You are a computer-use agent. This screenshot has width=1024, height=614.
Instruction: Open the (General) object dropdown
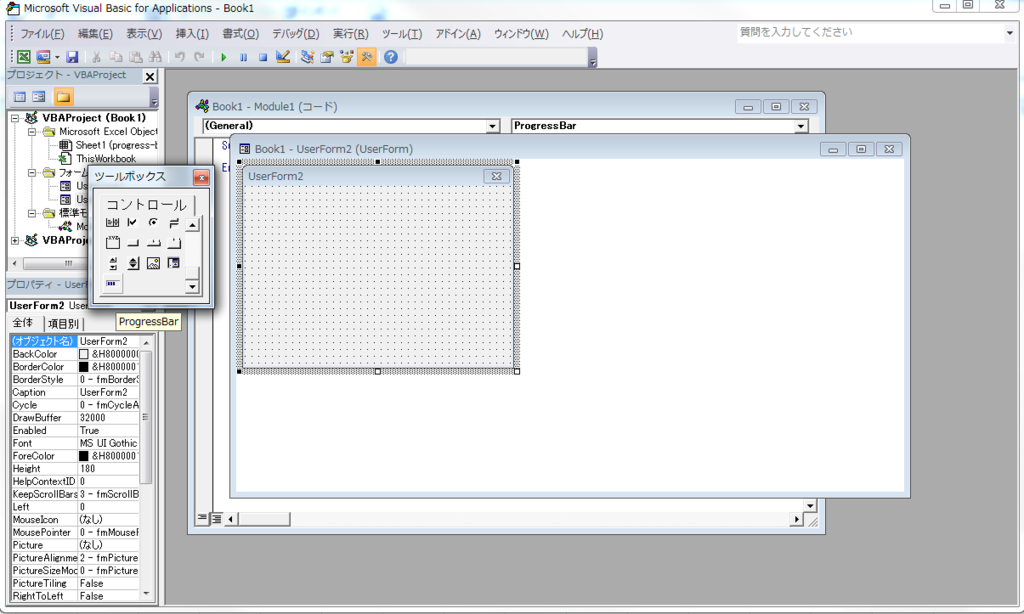[492, 126]
